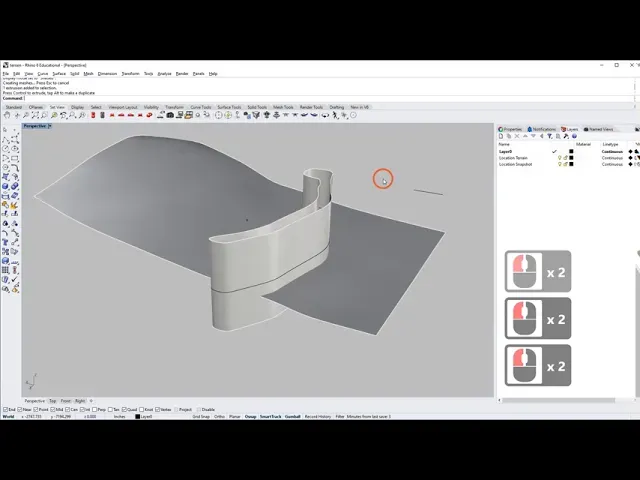The width and height of the screenshot is (640, 480).
Task: Click Grid Snap in the status bar
Action: pyautogui.click(x=201, y=416)
